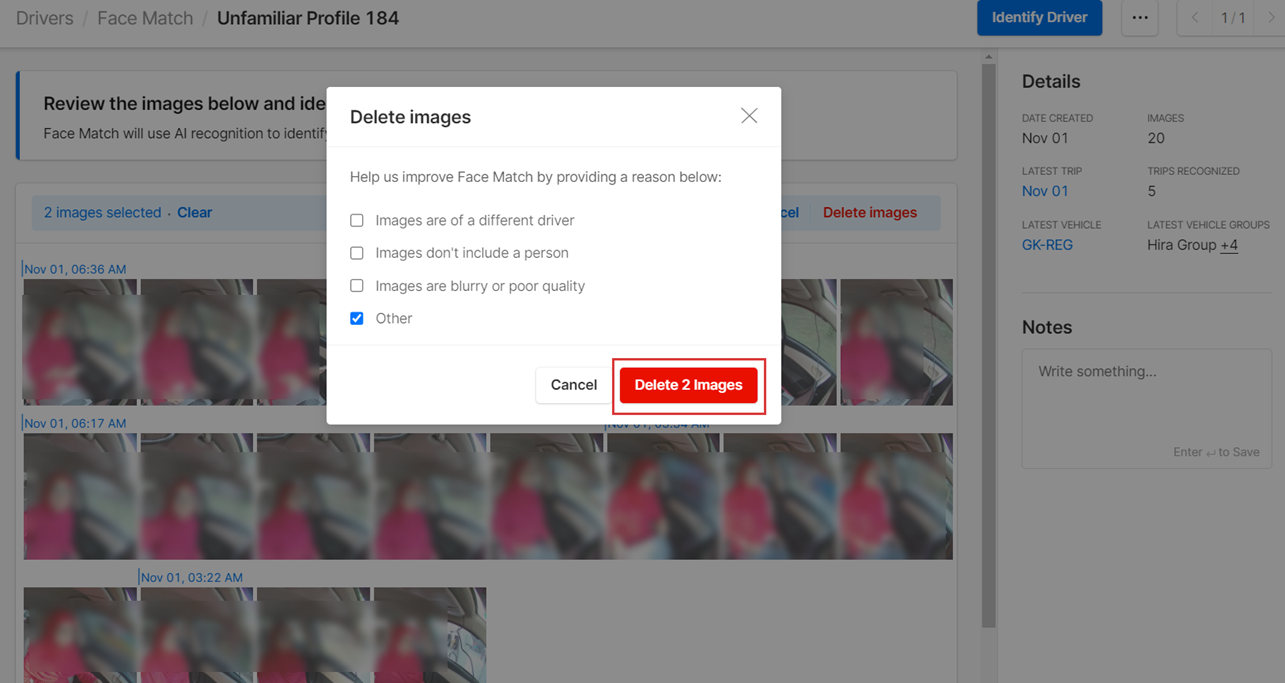Go to next profile with right chevron
Image resolution: width=1285 pixels, height=683 pixels.
pyautogui.click(x=1271, y=18)
